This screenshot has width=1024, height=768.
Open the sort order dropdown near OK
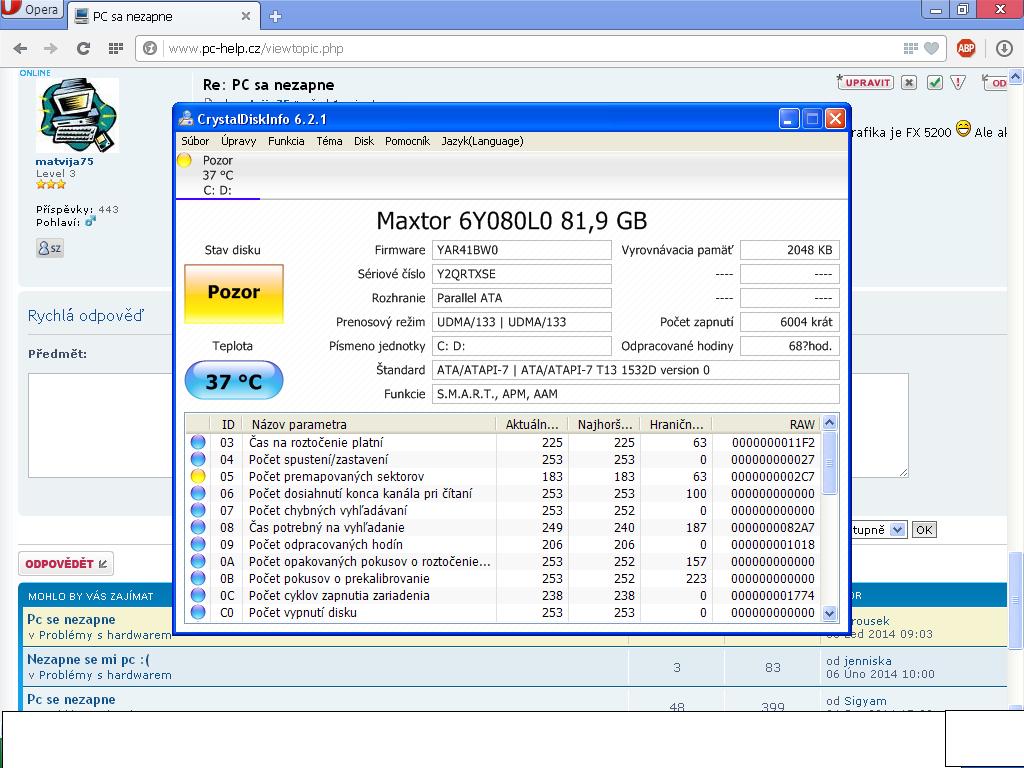pos(898,530)
